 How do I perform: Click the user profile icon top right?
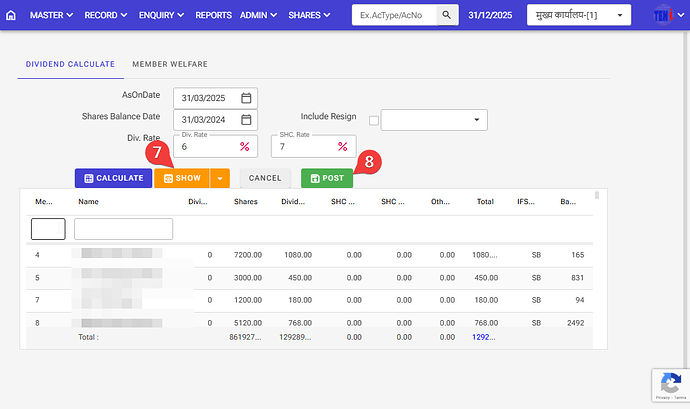(x=663, y=16)
